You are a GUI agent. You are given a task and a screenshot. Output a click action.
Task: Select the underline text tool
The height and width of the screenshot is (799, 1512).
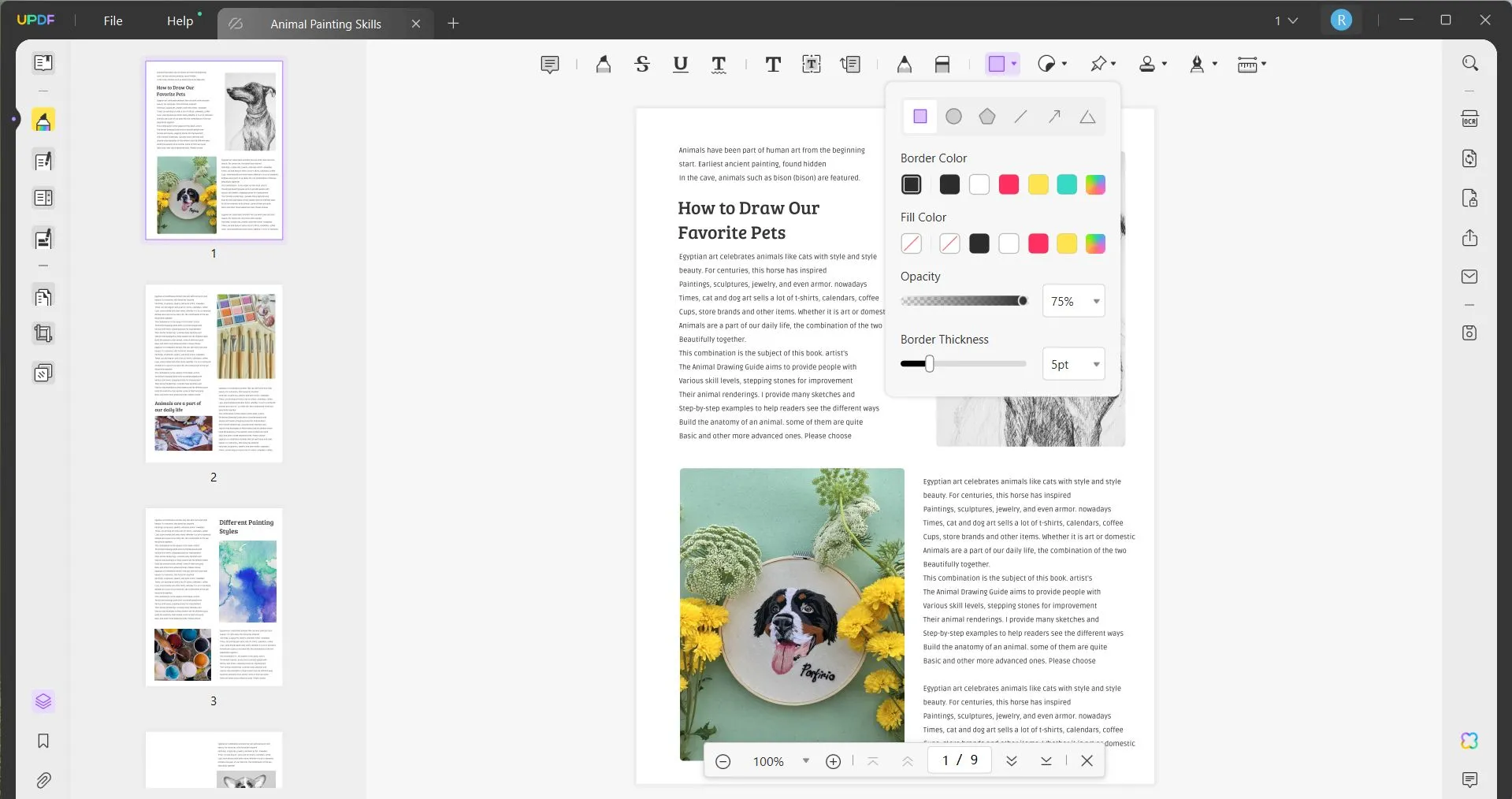(x=681, y=65)
